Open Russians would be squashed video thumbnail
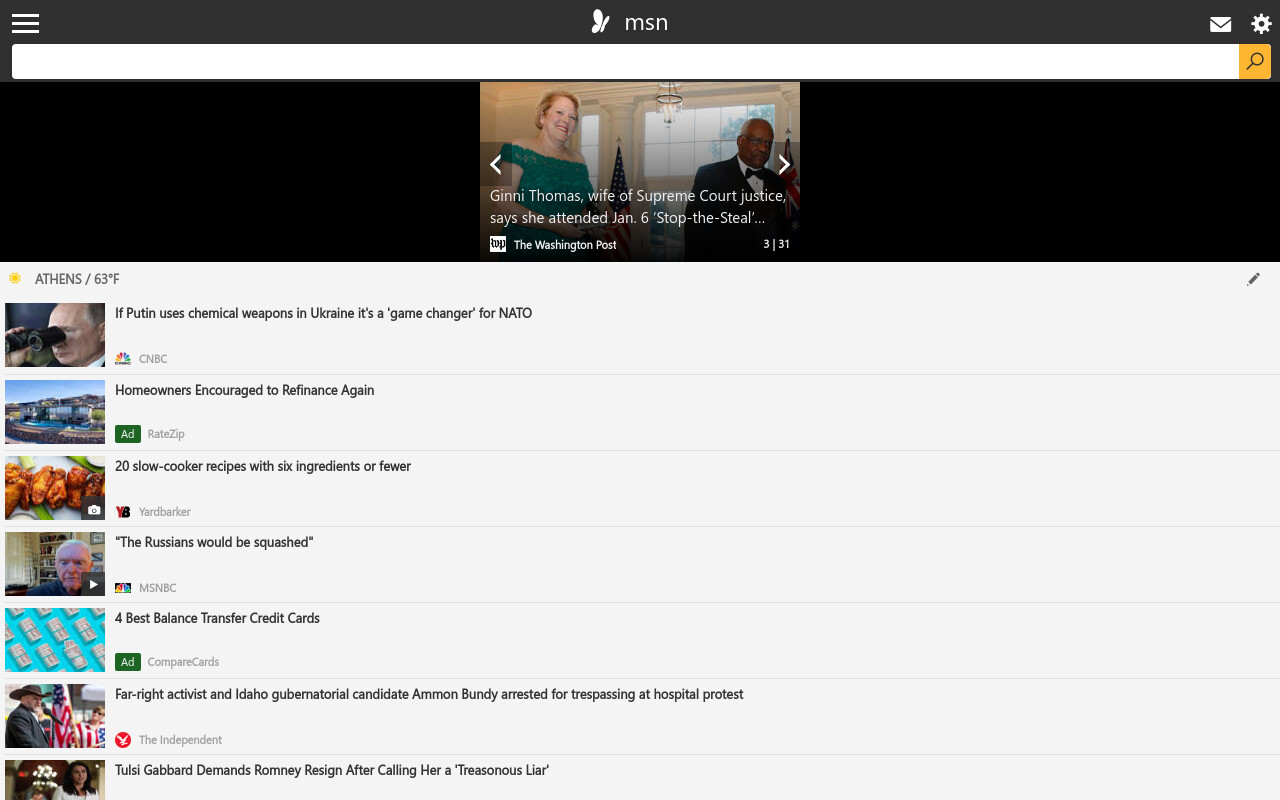 point(55,564)
